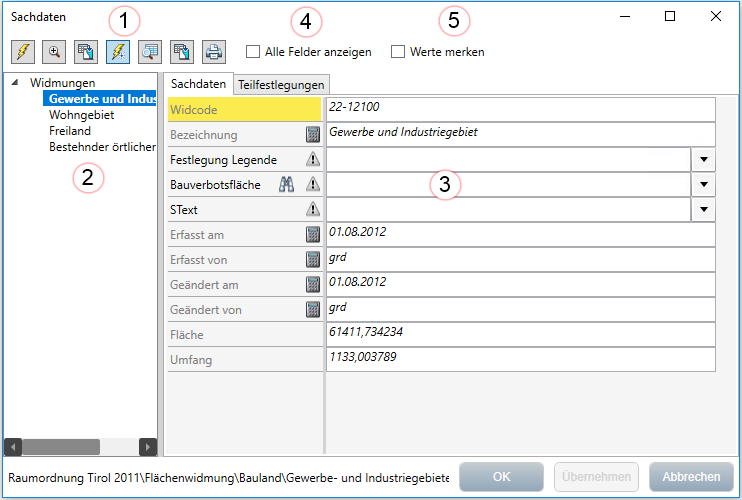Switch to the Teilfestlegungen tab
This screenshot has width=742, height=500.
(x=281, y=85)
